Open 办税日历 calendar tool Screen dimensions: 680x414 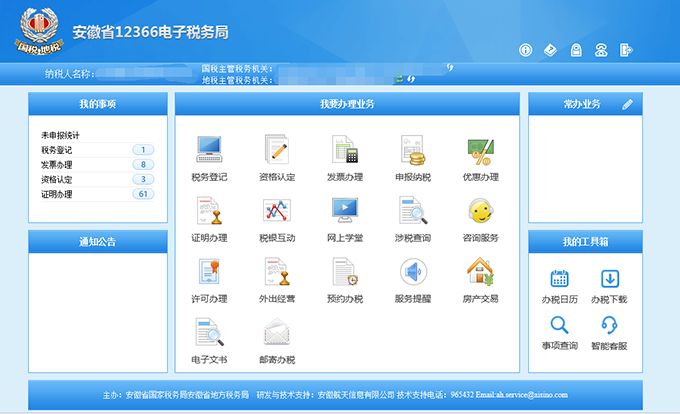pyautogui.click(x=559, y=279)
